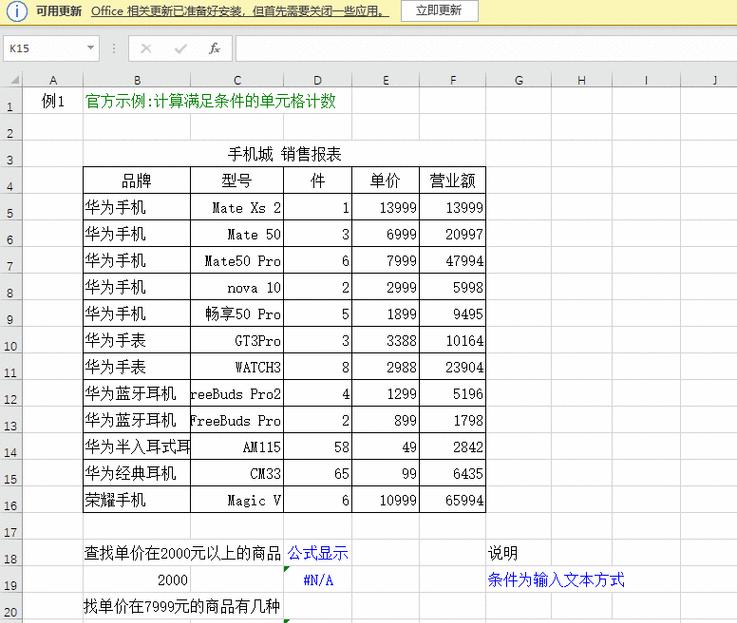Click the Mate50 Pro cell

(237, 260)
